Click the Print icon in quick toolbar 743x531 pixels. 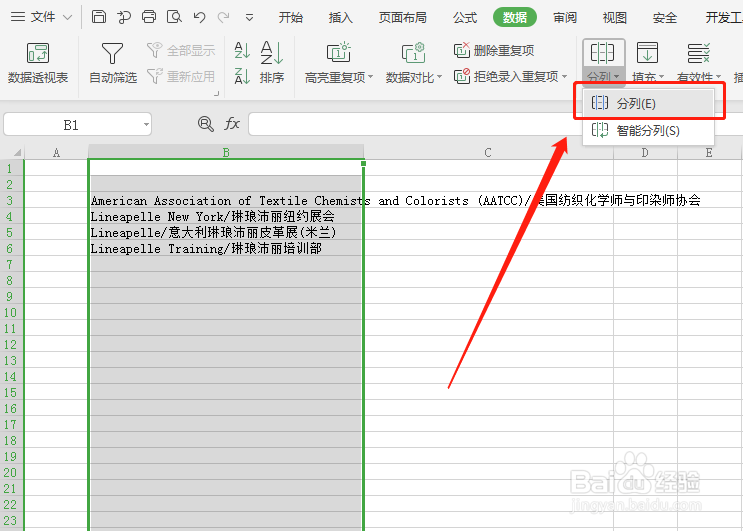pos(149,17)
